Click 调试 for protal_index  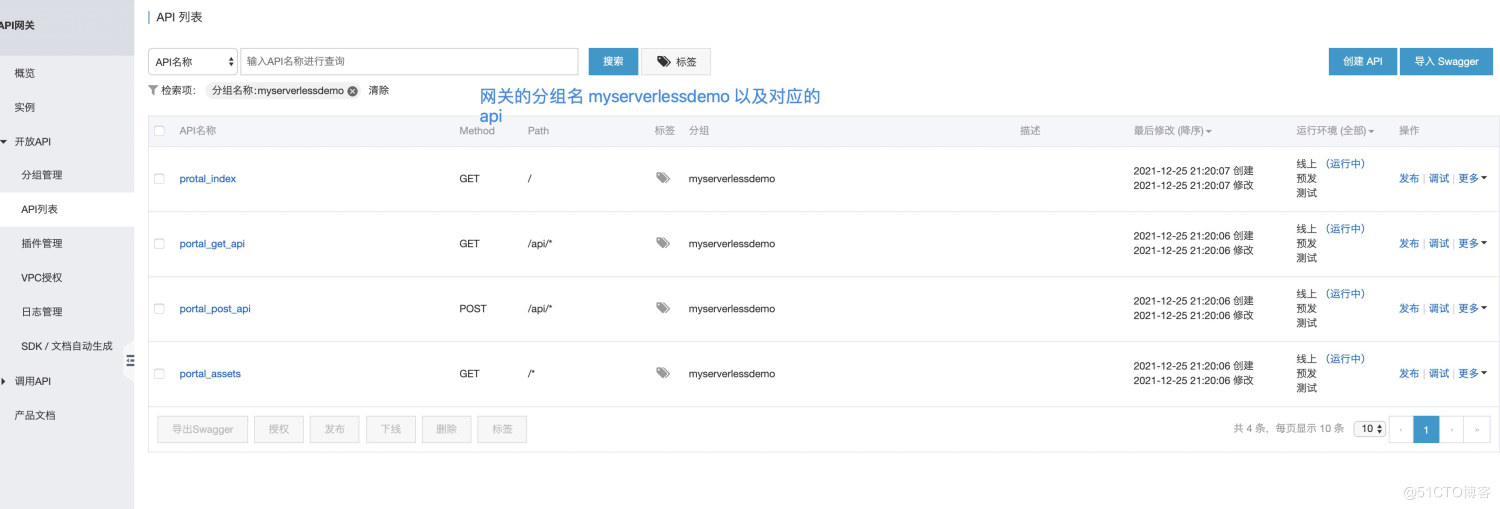pos(1439,178)
